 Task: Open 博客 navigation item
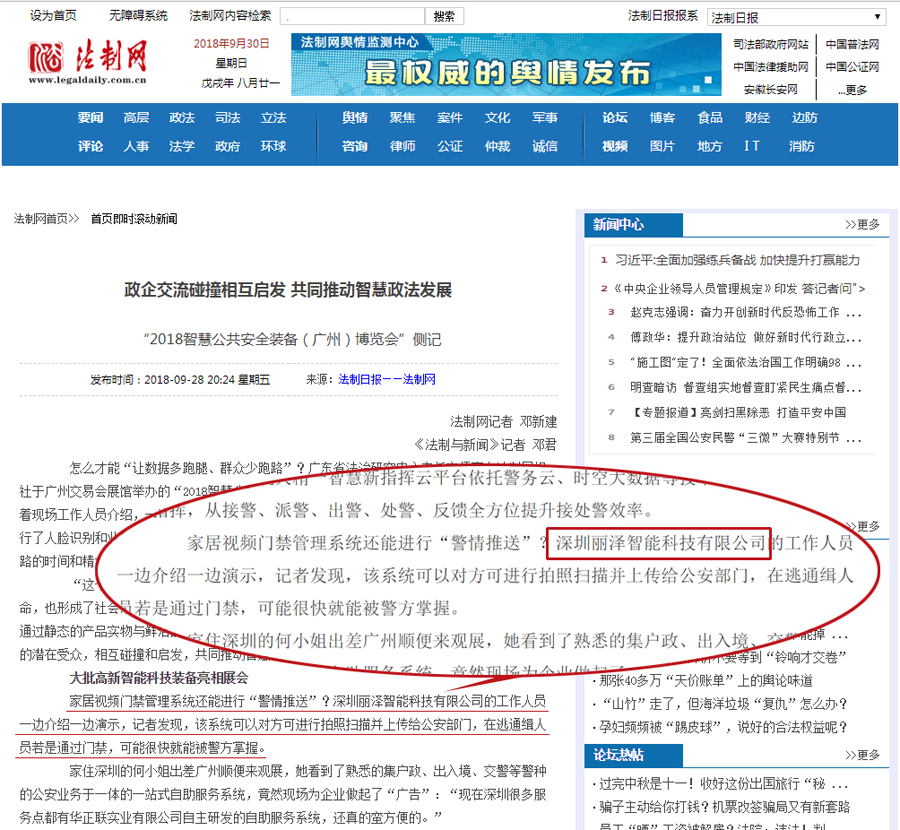click(662, 118)
